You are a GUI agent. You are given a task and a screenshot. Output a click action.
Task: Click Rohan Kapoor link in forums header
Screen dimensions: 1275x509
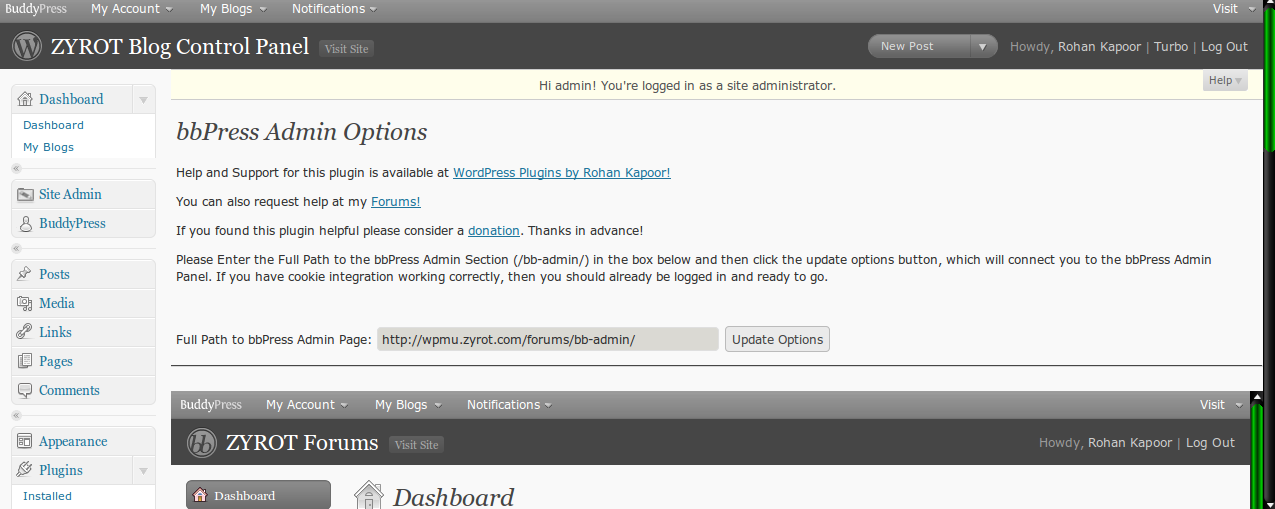(x=1130, y=443)
